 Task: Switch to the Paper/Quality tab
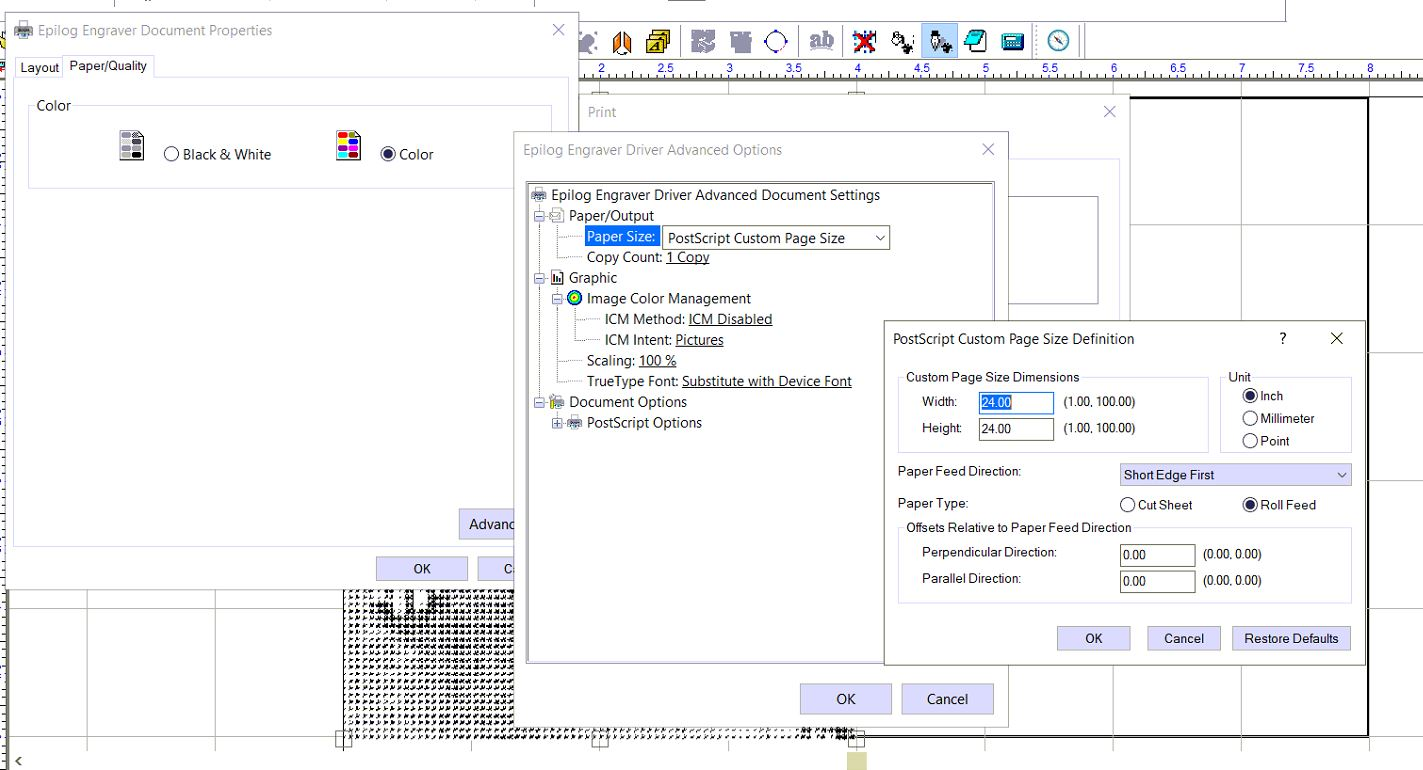click(x=108, y=66)
